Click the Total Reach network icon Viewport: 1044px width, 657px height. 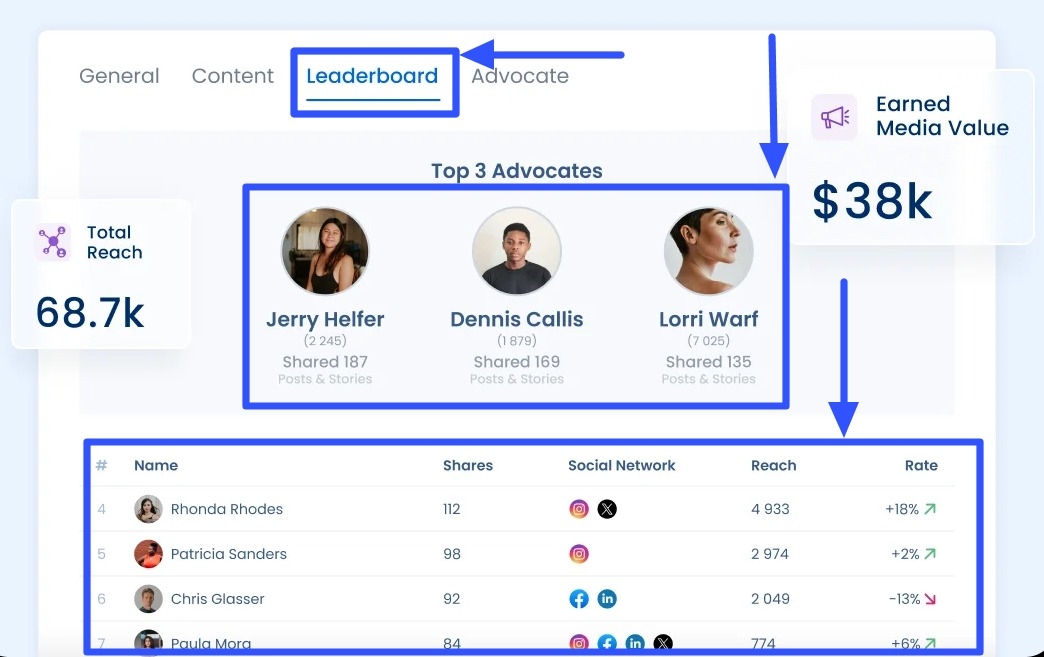tap(52, 242)
